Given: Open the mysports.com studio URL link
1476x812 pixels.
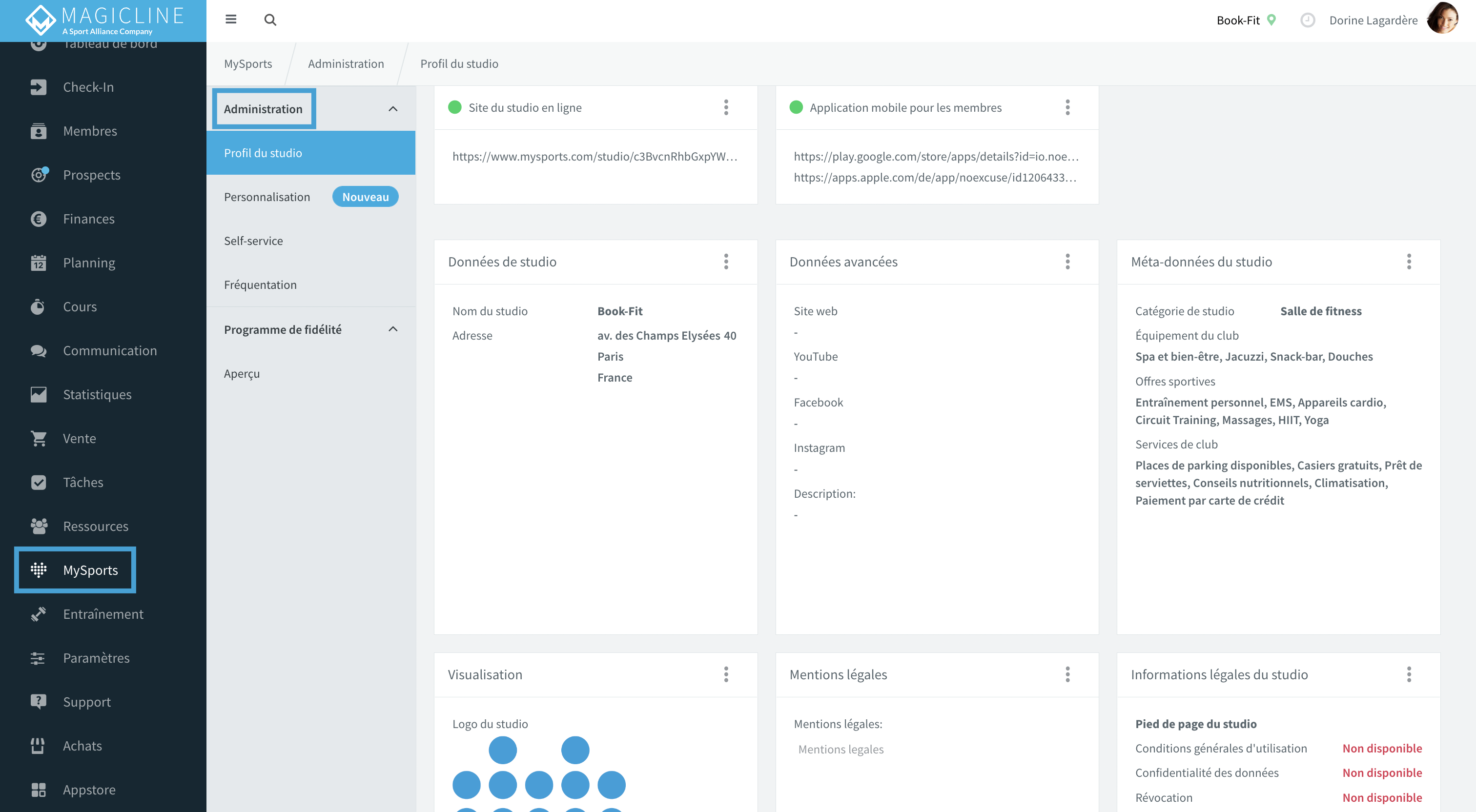Looking at the screenshot, I should click(595, 157).
